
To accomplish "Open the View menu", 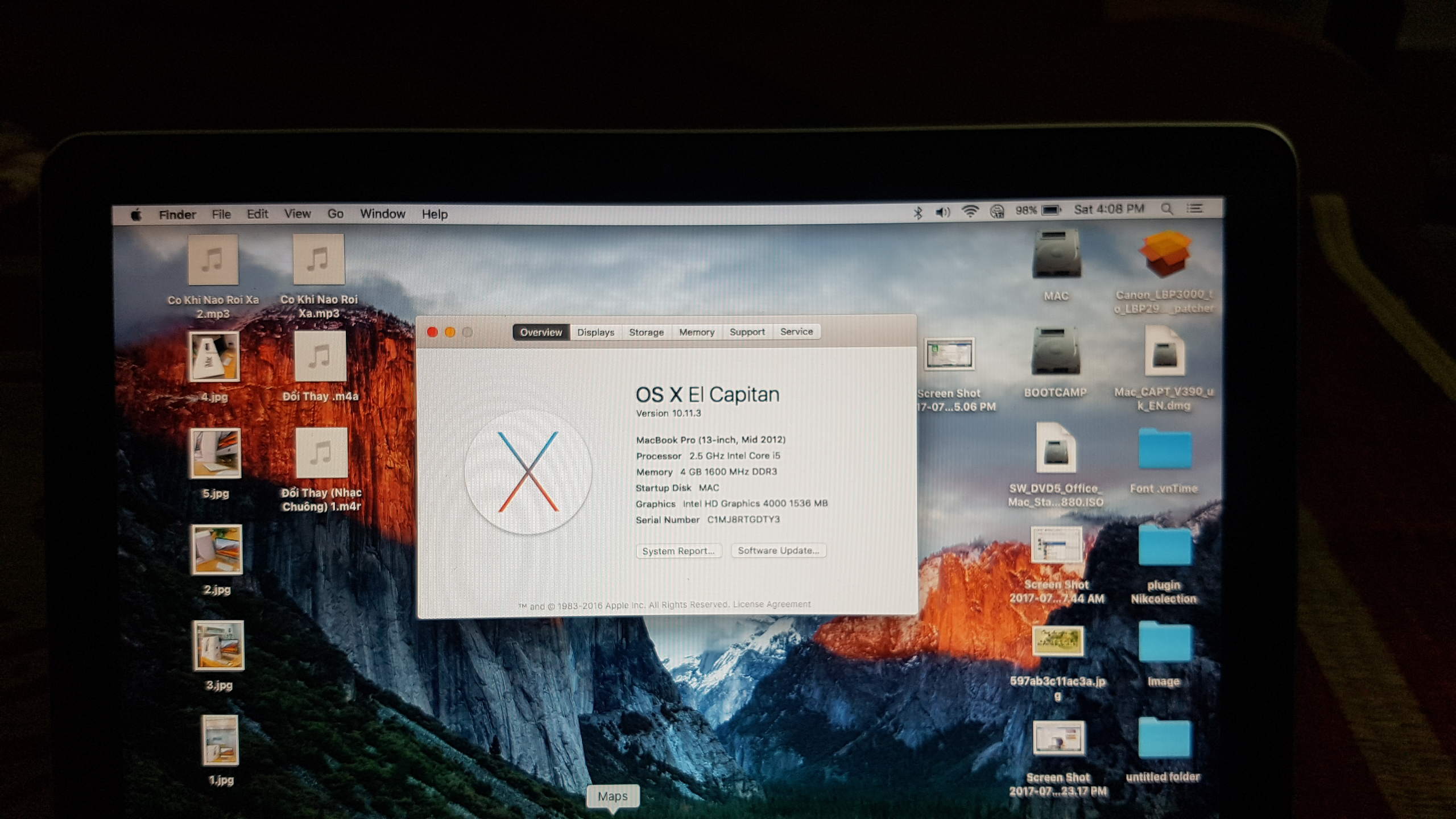I will point(297,214).
